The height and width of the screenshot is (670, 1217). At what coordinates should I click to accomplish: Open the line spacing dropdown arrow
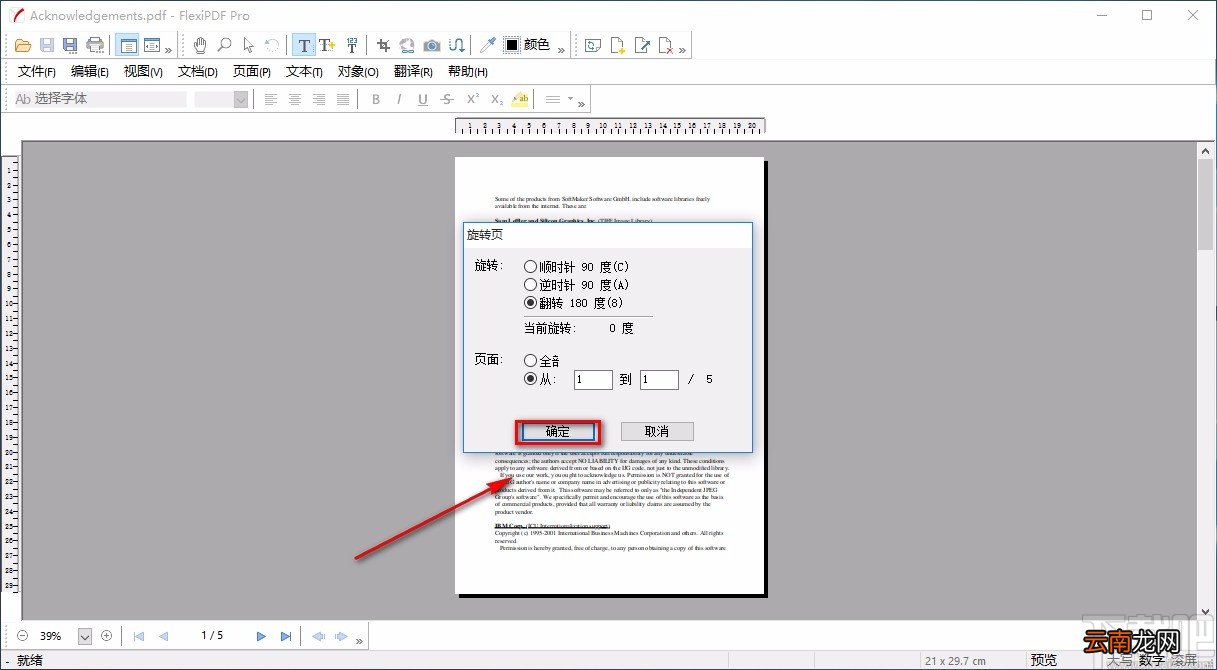(x=571, y=99)
